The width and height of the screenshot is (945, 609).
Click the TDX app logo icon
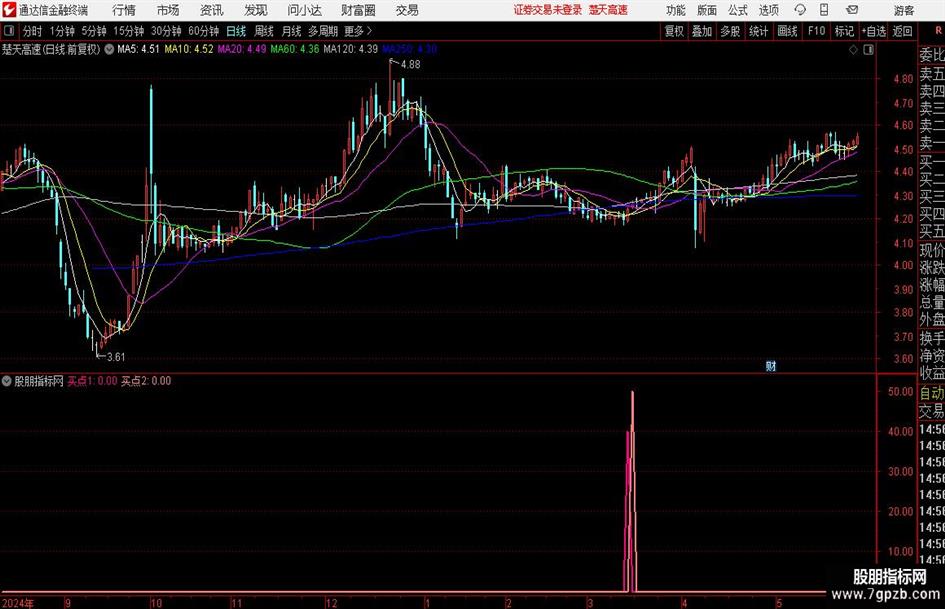coord(8,10)
